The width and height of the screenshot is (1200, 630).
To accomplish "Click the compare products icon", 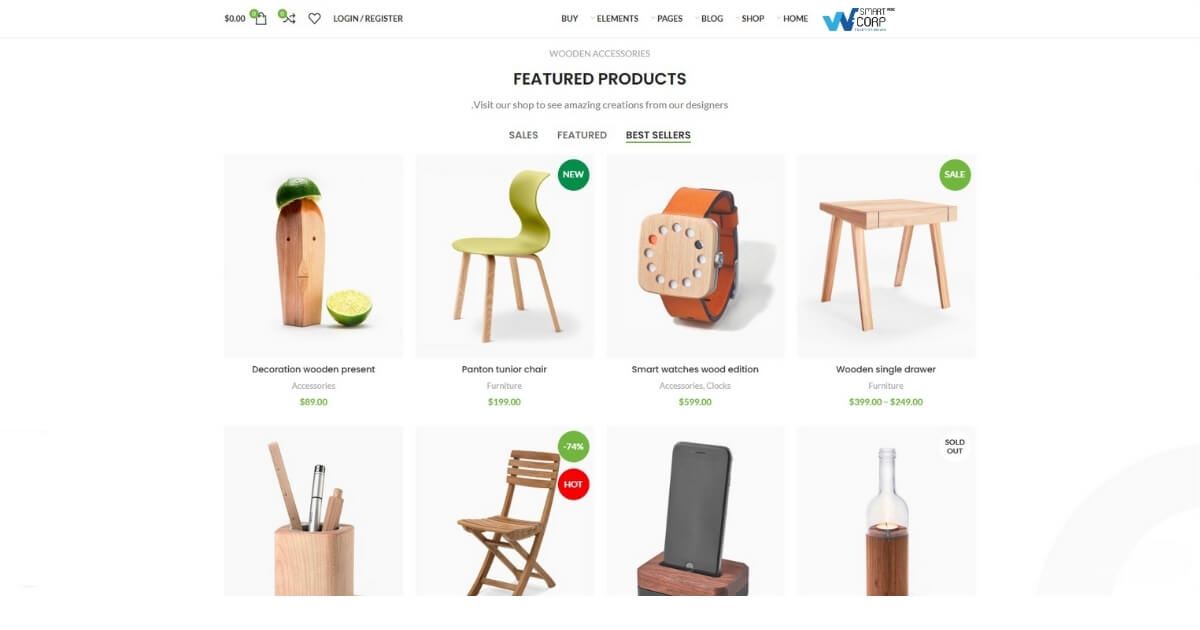I will (287, 17).
